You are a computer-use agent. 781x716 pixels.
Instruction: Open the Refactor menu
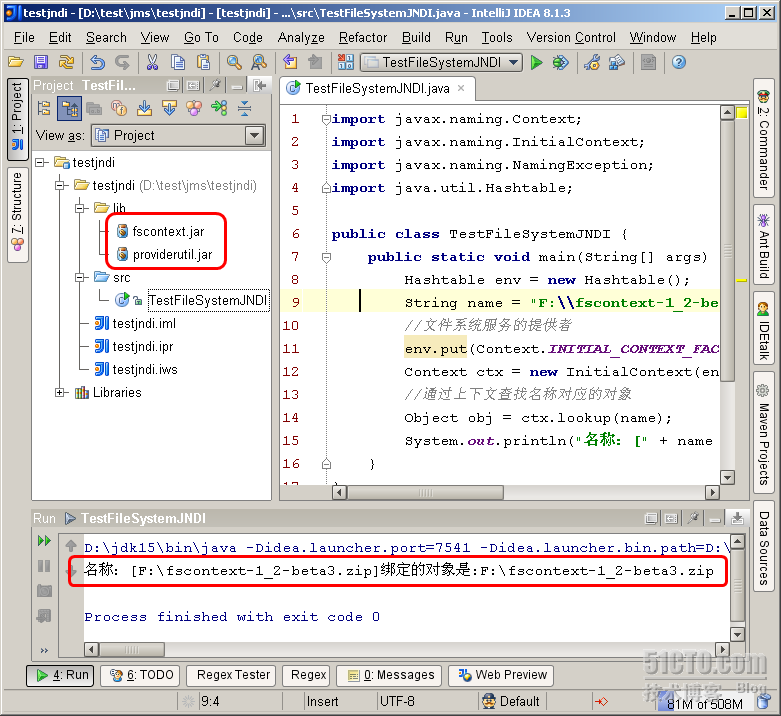363,37
